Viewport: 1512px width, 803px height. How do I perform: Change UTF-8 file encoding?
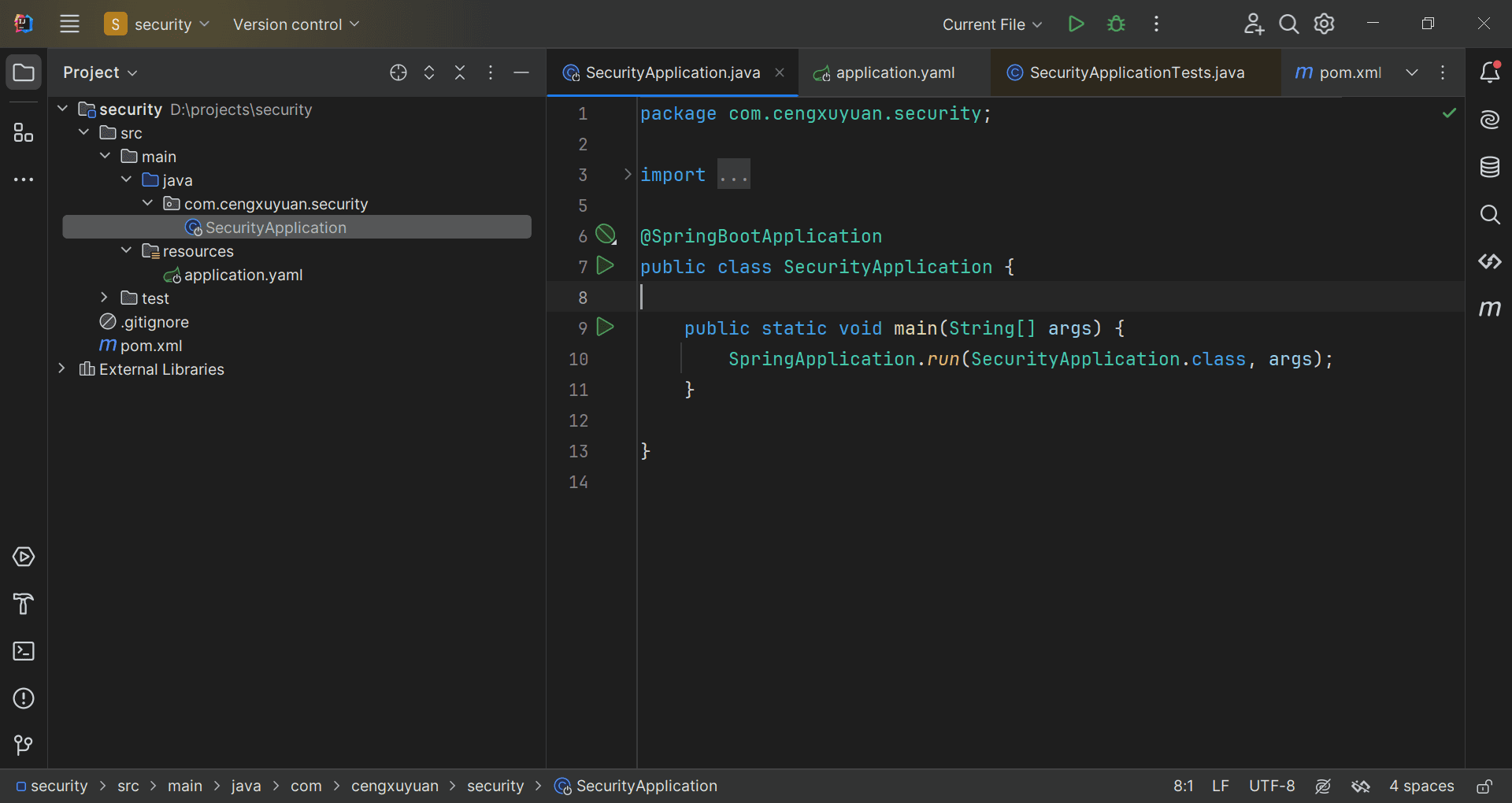point(1272,786)
